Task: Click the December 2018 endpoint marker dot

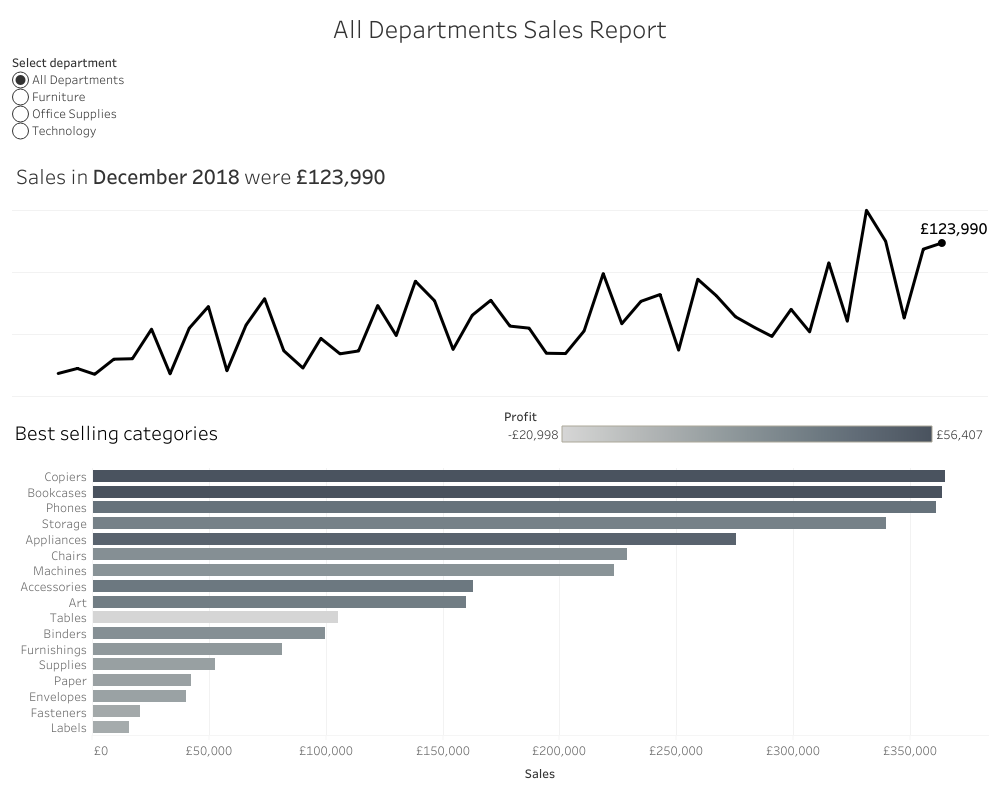Action: [942, 243]
